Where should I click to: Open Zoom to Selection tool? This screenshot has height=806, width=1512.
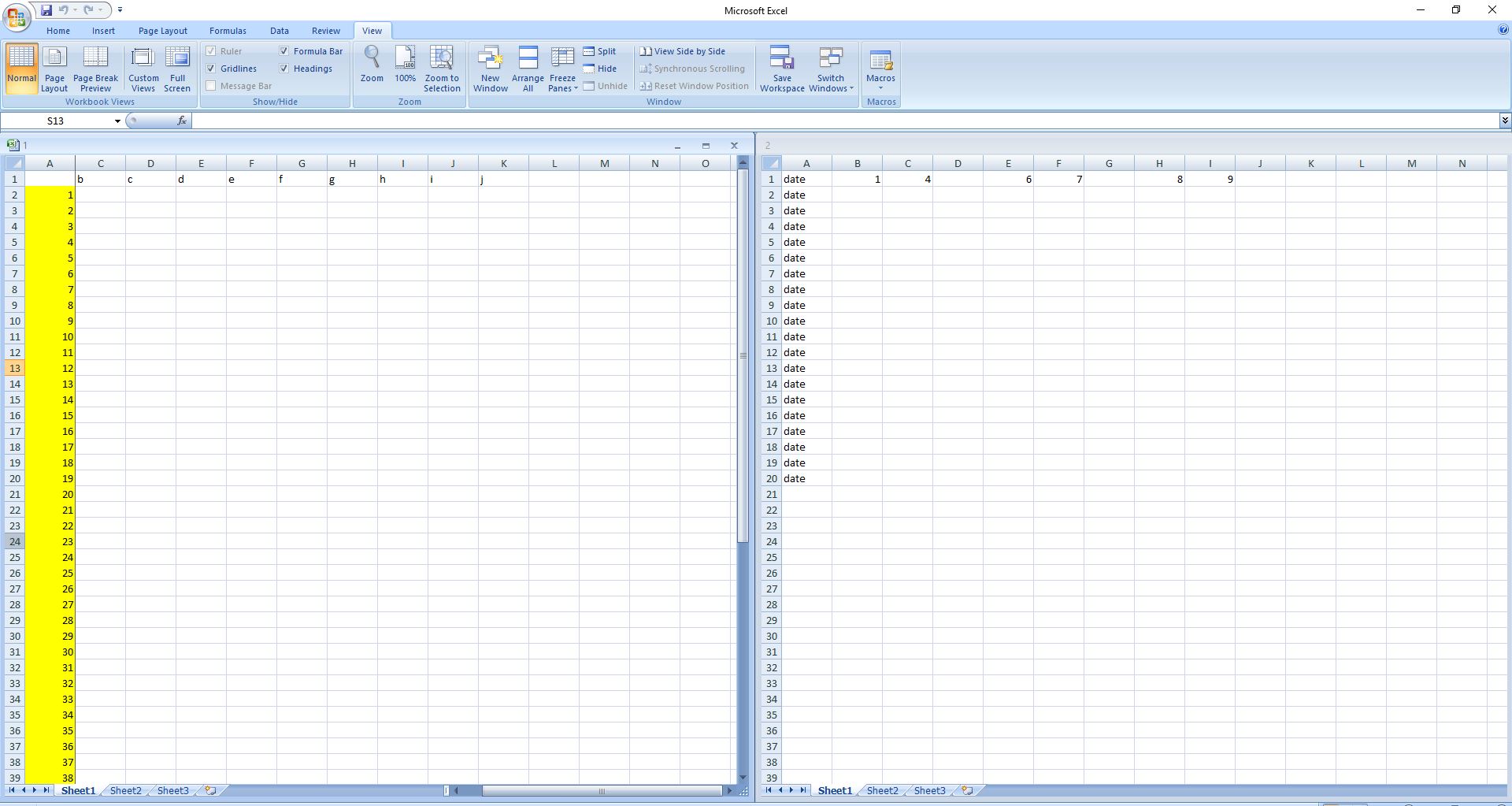442,69
